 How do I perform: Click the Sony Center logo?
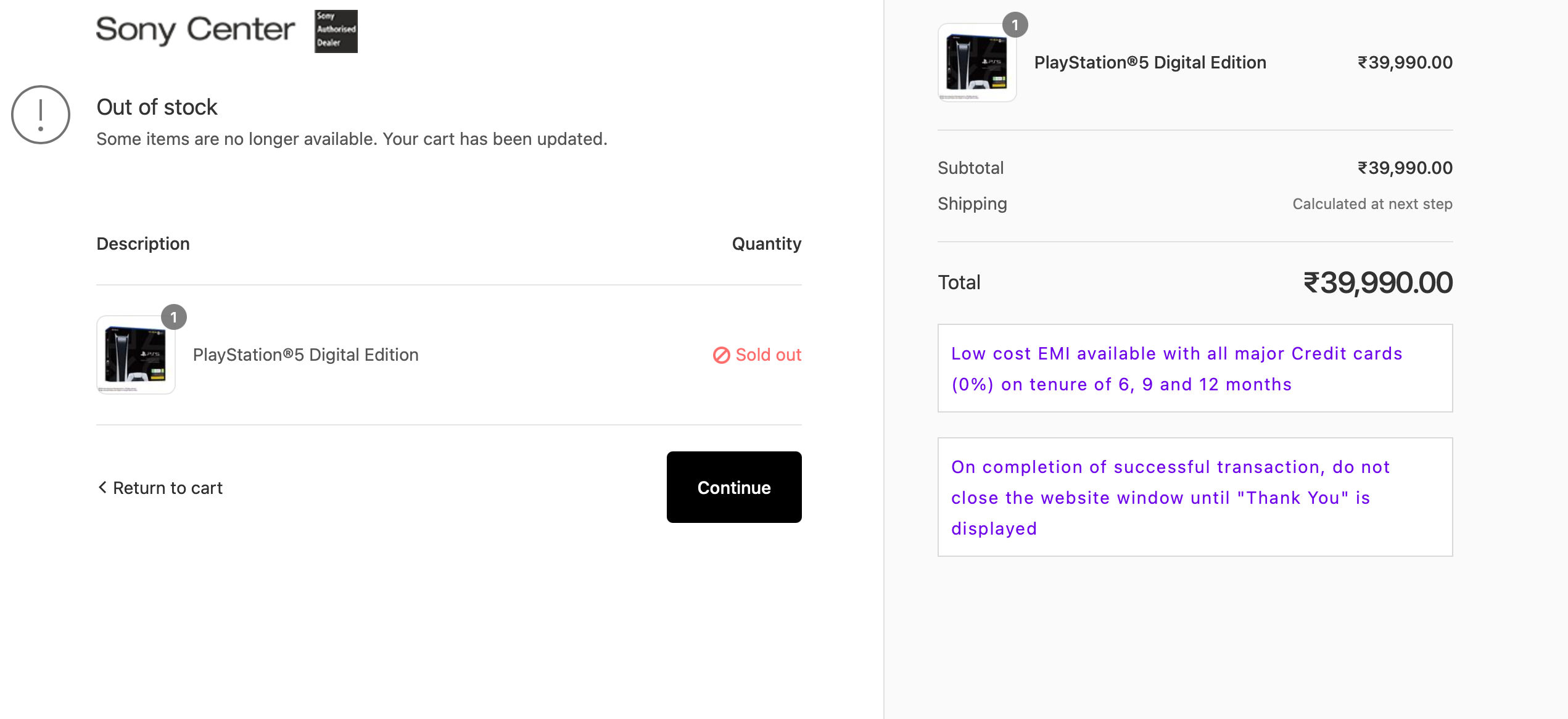(196, 30)
